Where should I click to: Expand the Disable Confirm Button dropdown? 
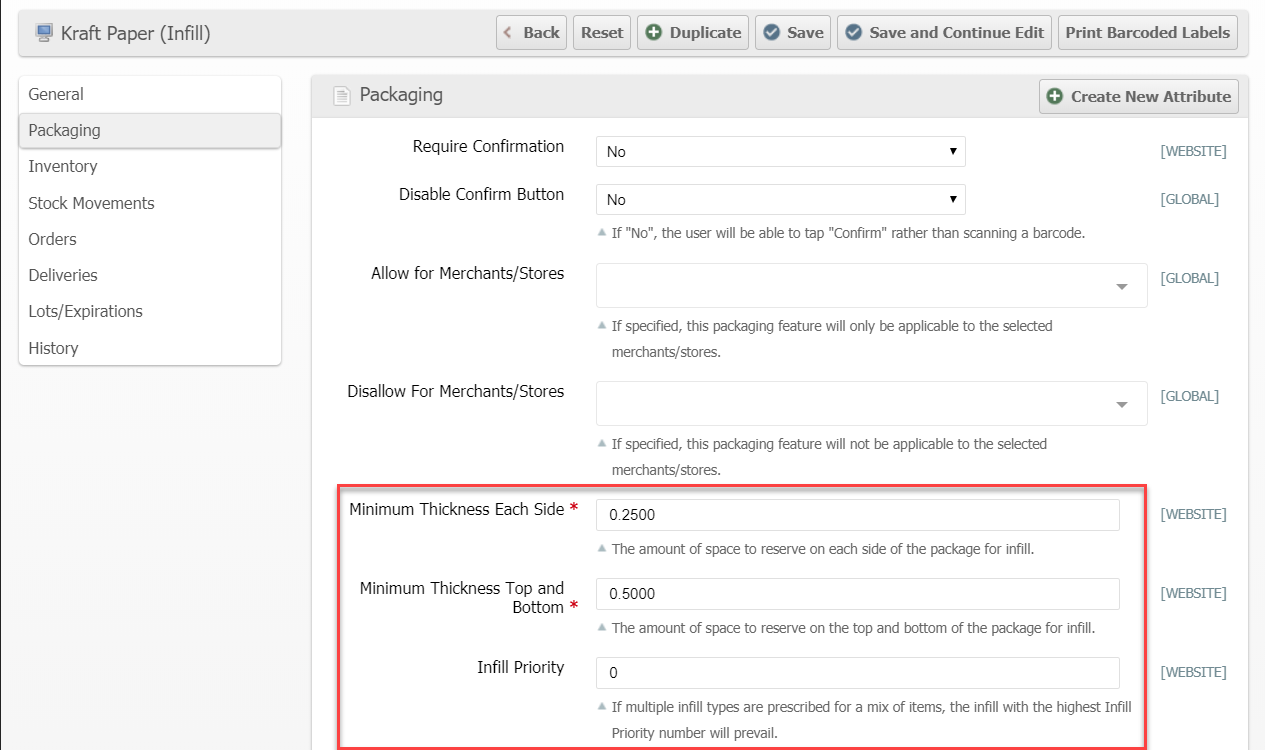click(x=780, y=200)
